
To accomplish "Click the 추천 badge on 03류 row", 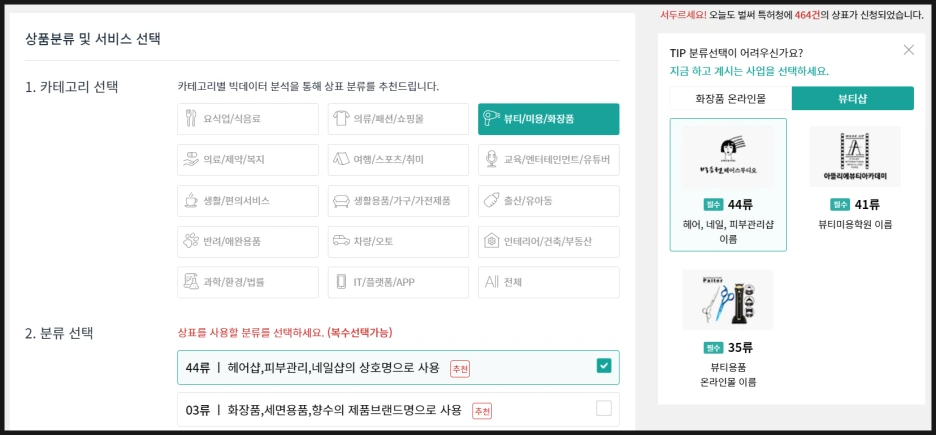I will pos(482,411).
